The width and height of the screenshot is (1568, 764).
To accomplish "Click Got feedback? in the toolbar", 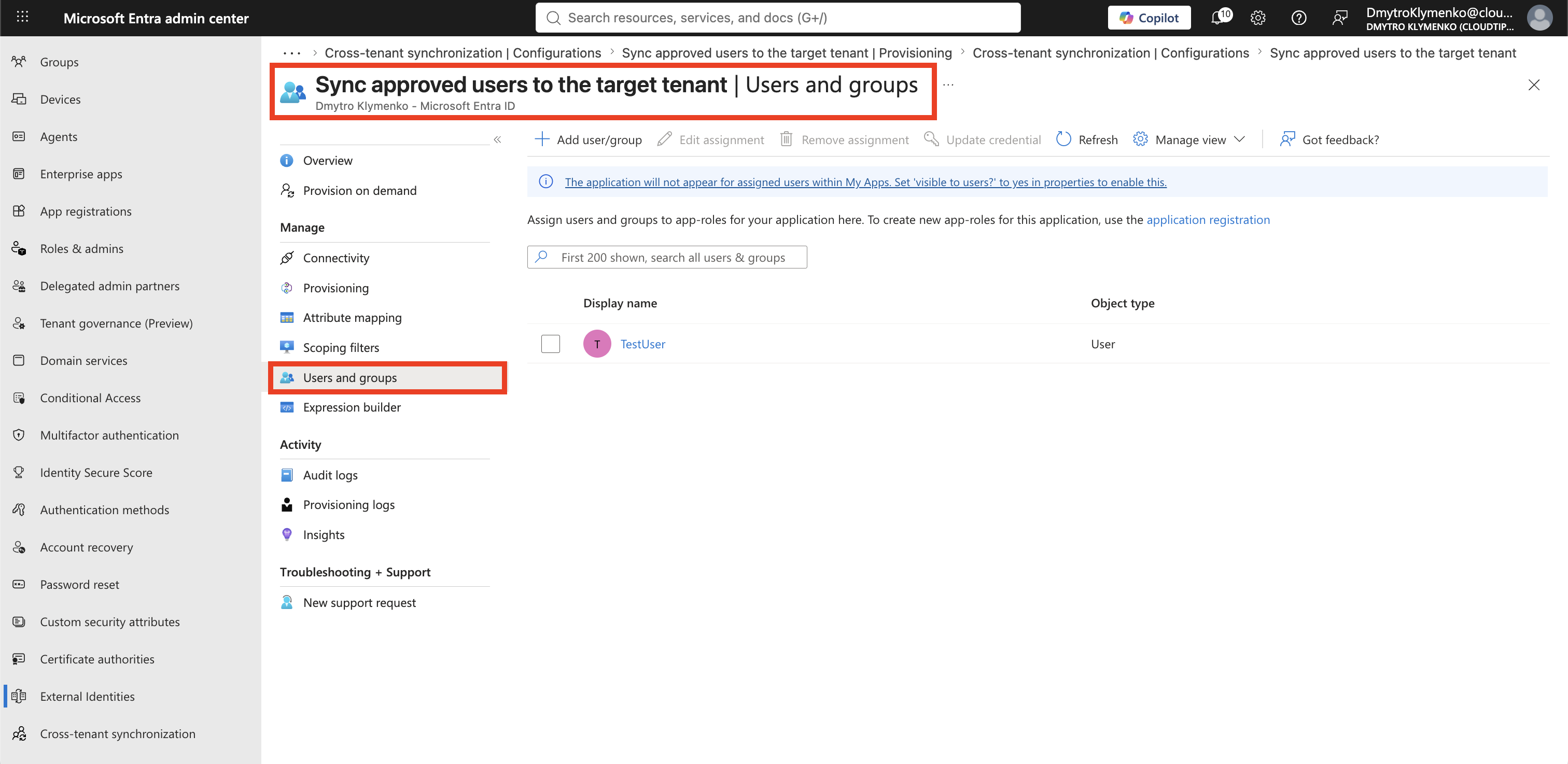I will click(x=1329, y=140).
